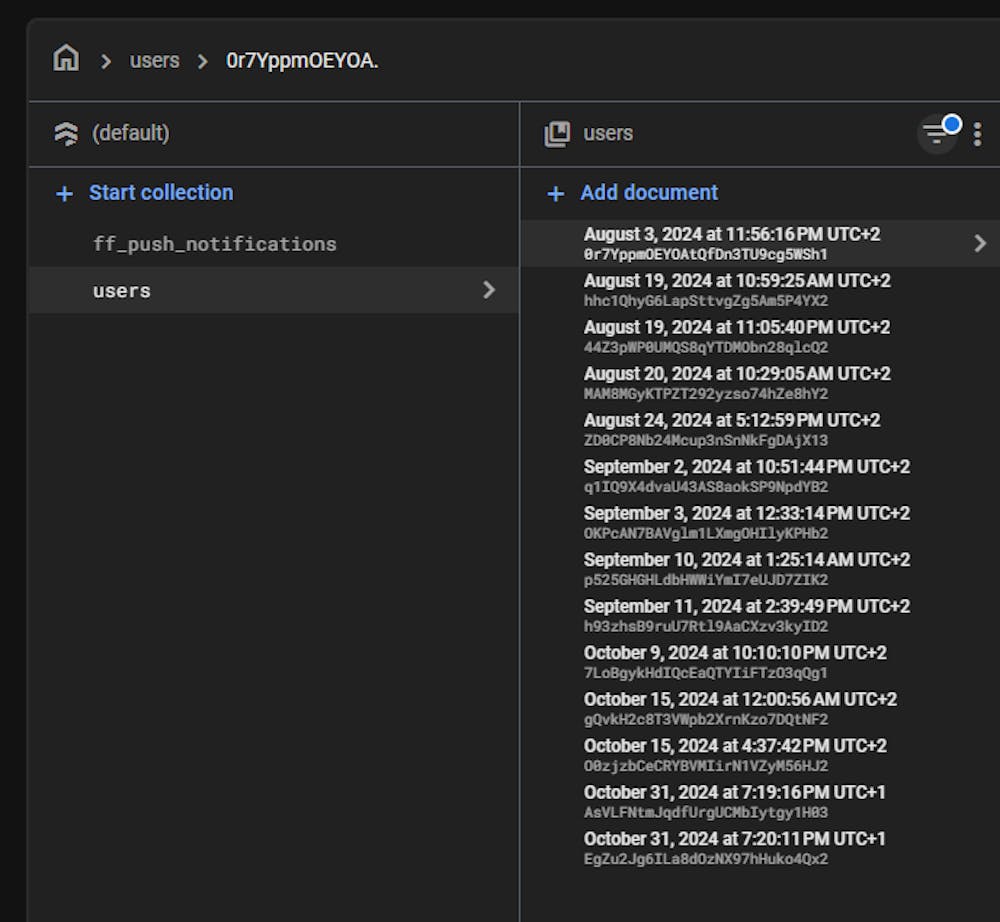Open document dated August 24, 2024 5:12:59 PM

(760, 430)
